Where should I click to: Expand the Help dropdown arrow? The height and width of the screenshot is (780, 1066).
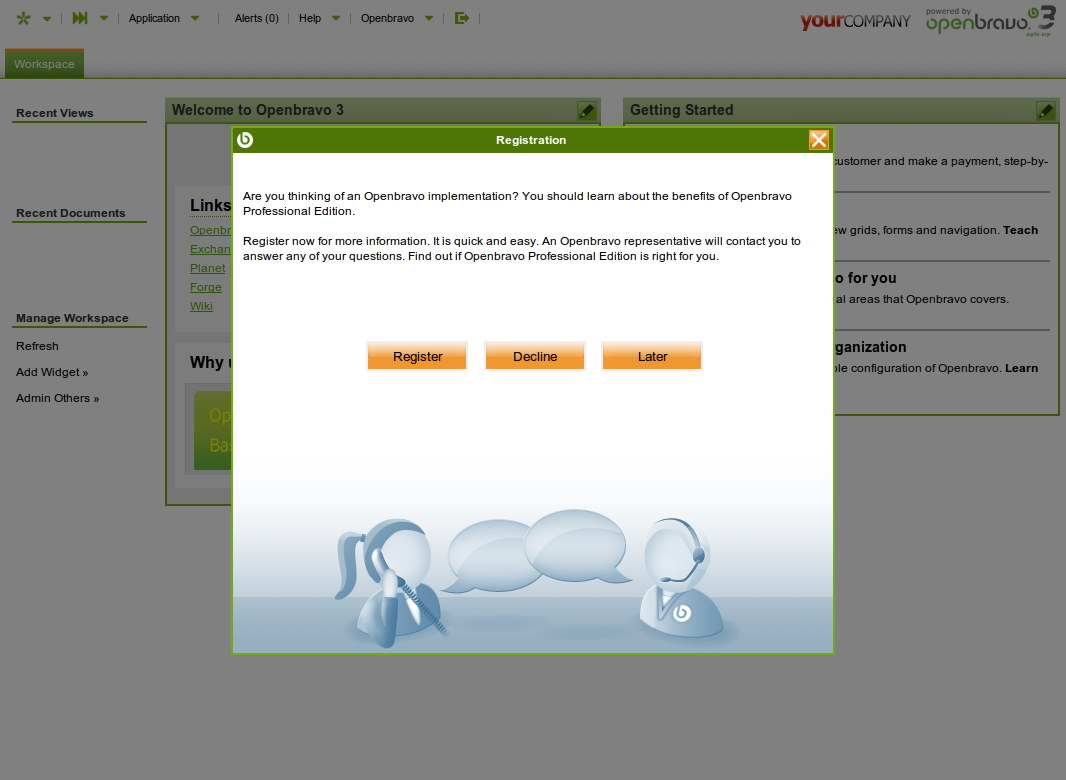[336, 18]
